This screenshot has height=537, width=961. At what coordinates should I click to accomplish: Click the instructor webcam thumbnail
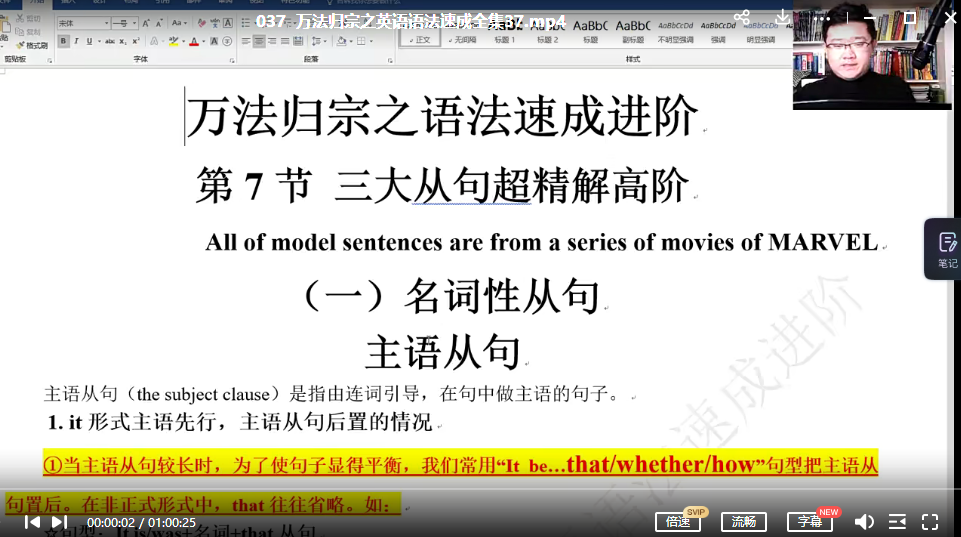(872, 55)
